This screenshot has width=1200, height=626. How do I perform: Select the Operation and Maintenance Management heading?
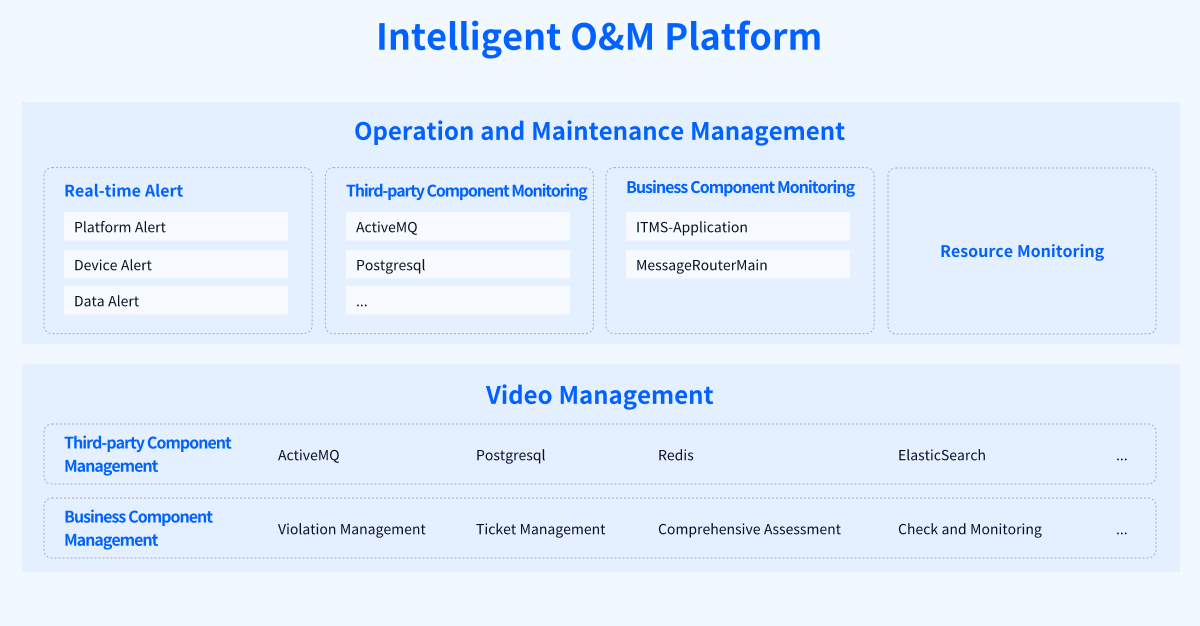pyautogui.click(x=599, y=131)
